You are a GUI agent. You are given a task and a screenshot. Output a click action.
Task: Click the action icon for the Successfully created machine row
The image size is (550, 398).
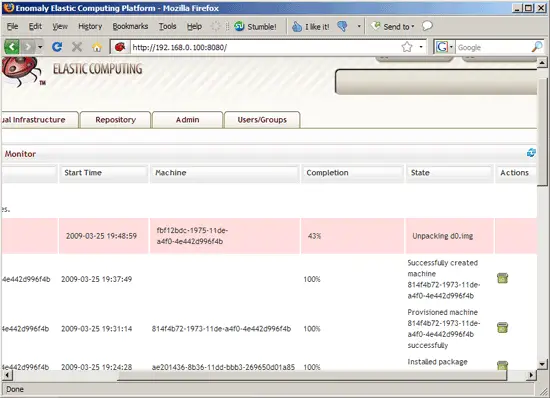(x=502, y=278)
